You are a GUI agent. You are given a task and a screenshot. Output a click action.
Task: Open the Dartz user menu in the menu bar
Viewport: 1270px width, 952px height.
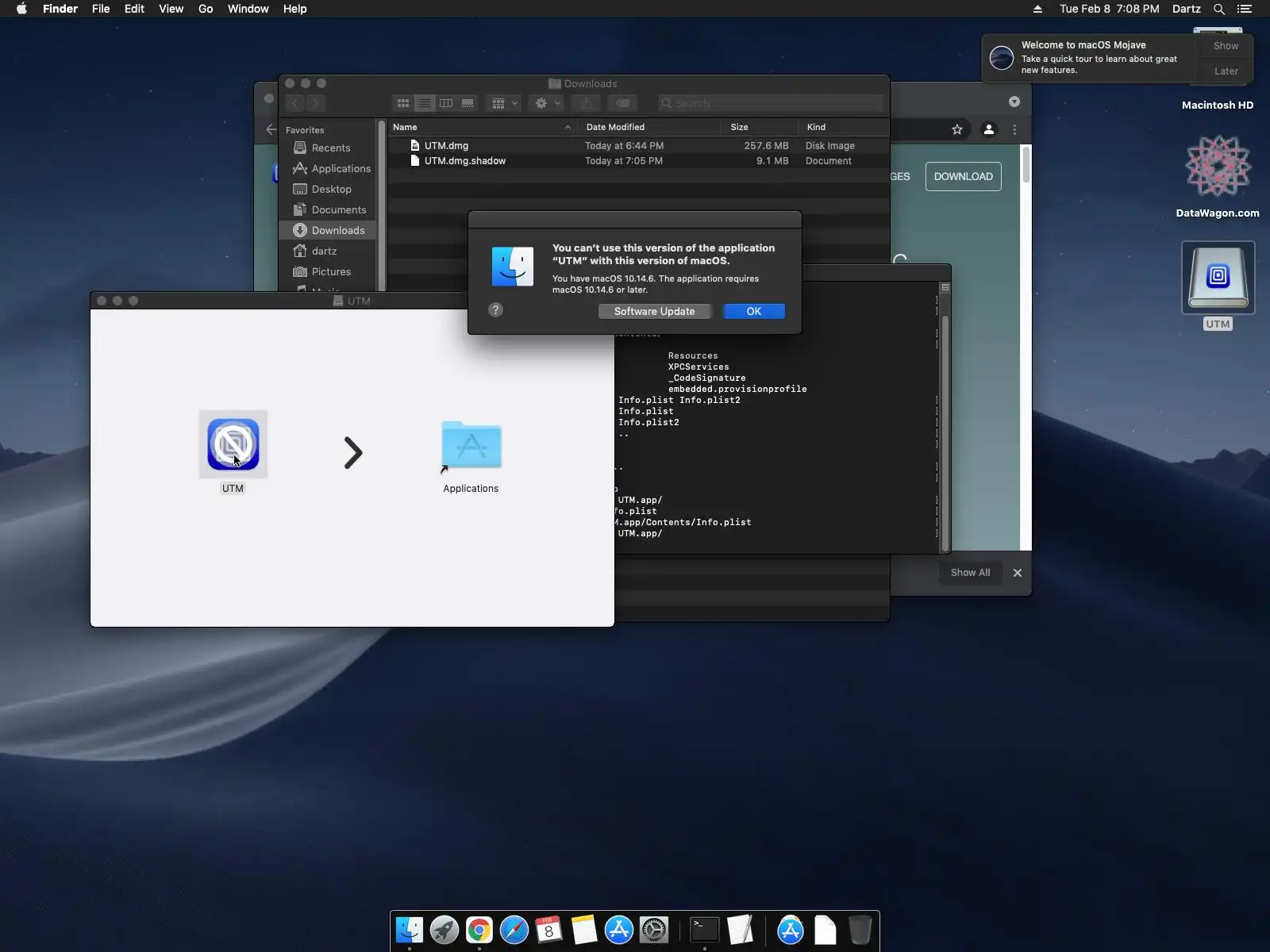tap(1187, 9)
